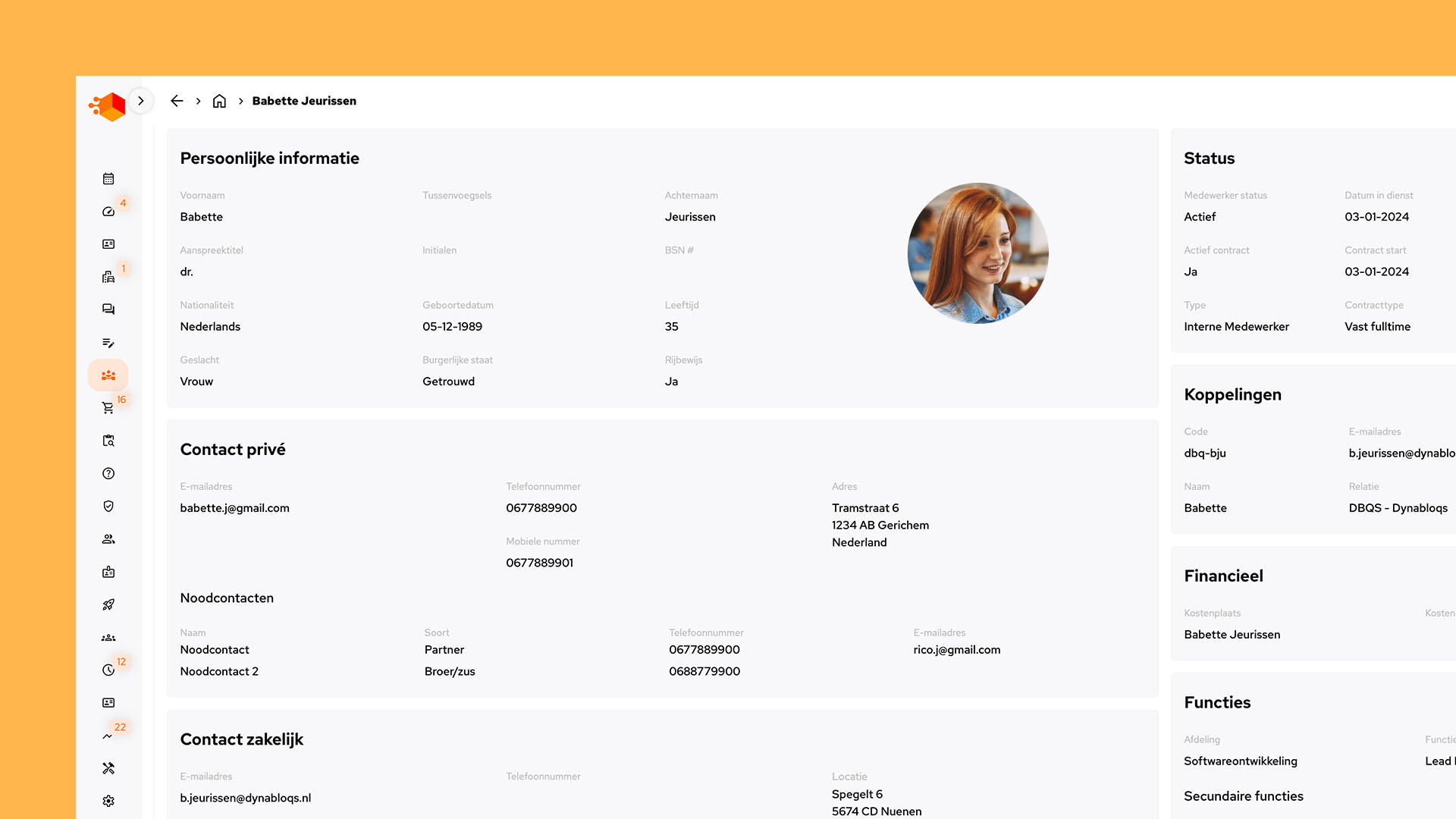Expand the sidebar with chevron button

(141, 101)
